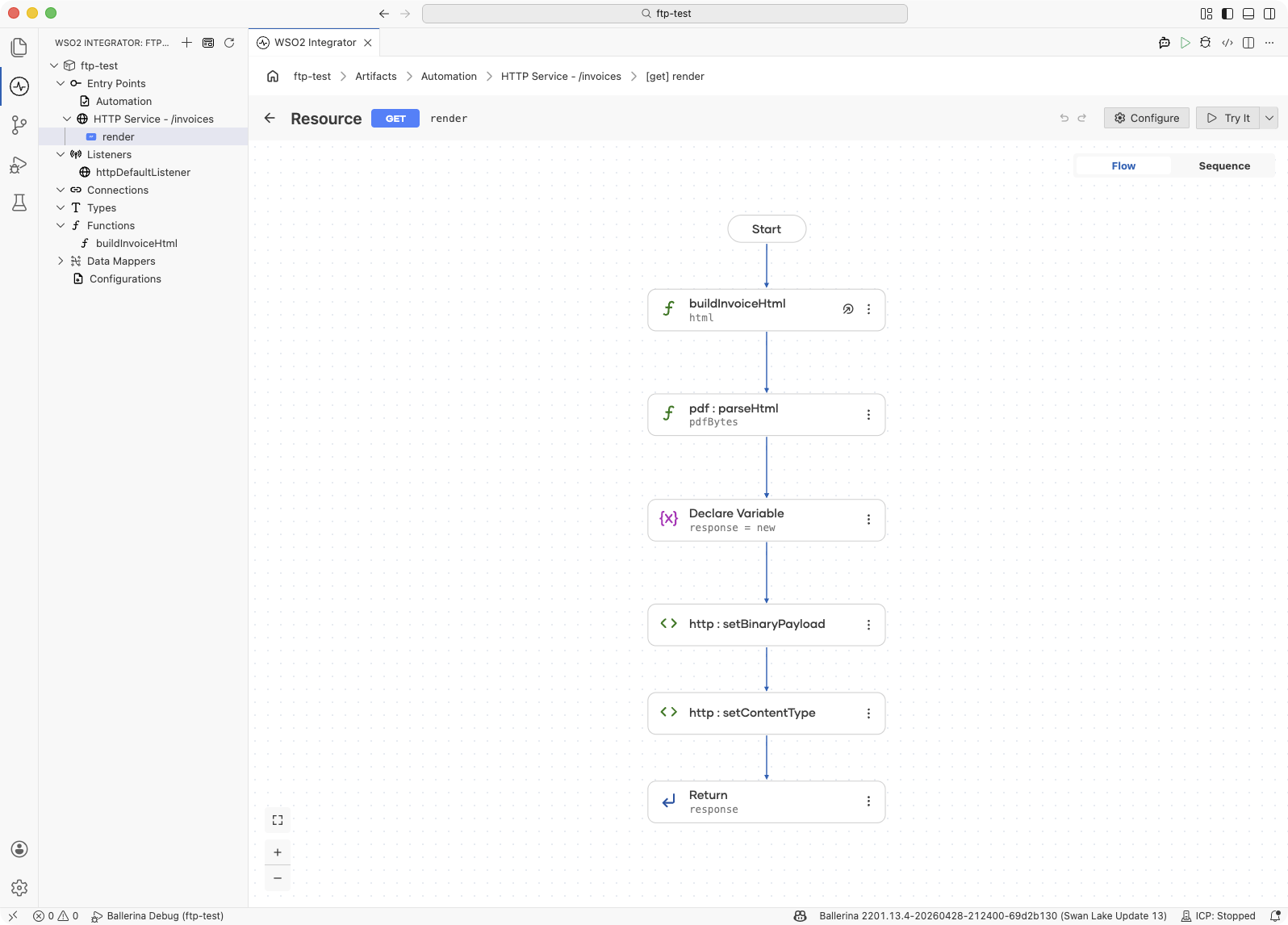Click the Try It button
1288x925 pixels.
[1228, 118]
